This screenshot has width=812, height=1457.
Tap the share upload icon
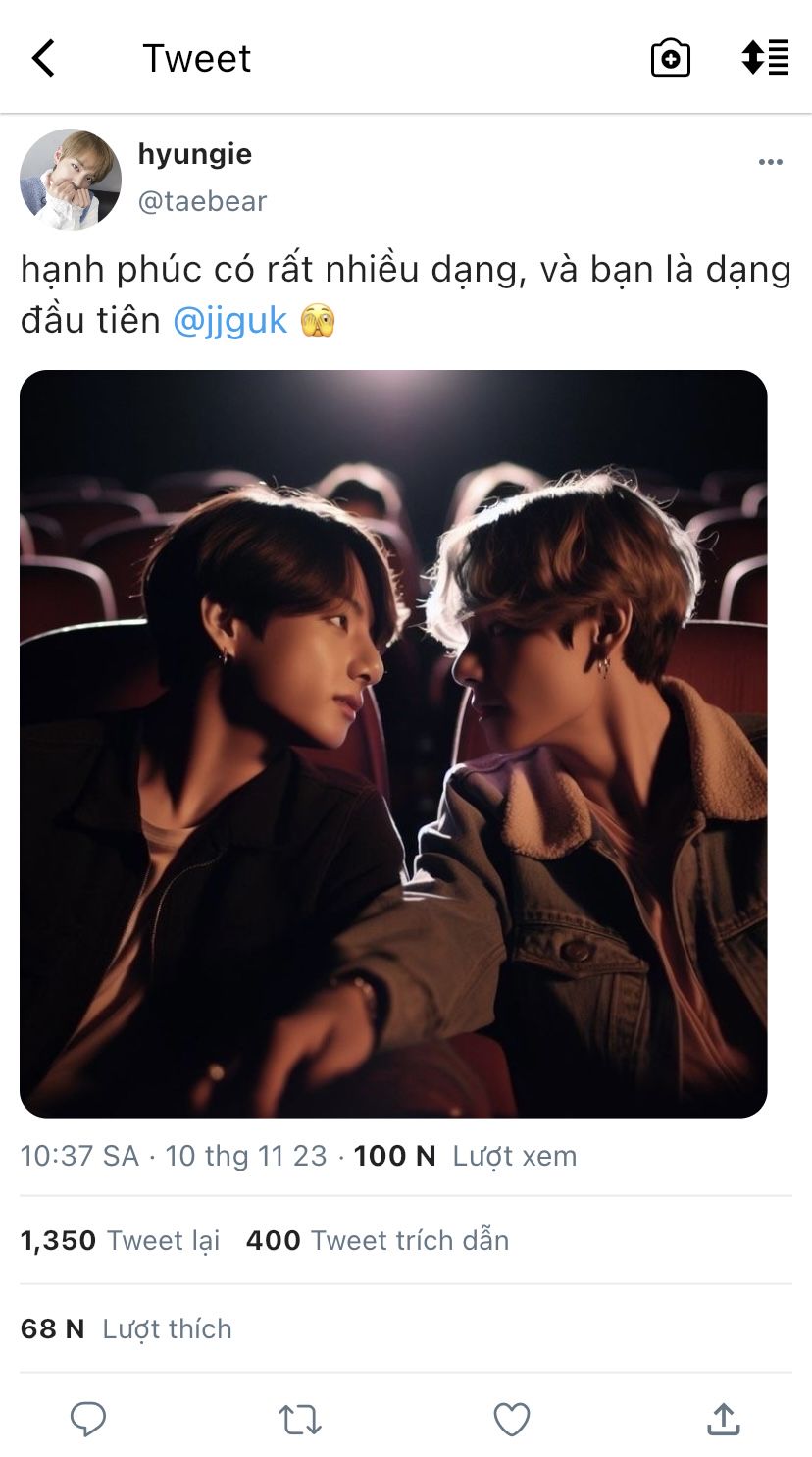723,1419
